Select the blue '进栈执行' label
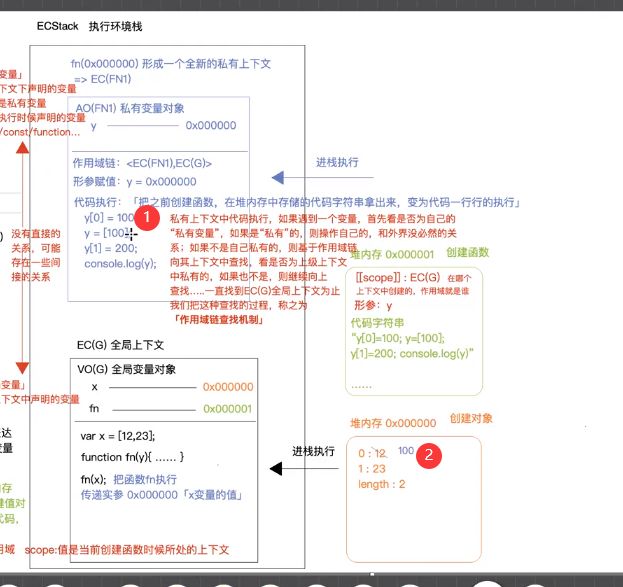623x587 pixels. pos(337,162)
